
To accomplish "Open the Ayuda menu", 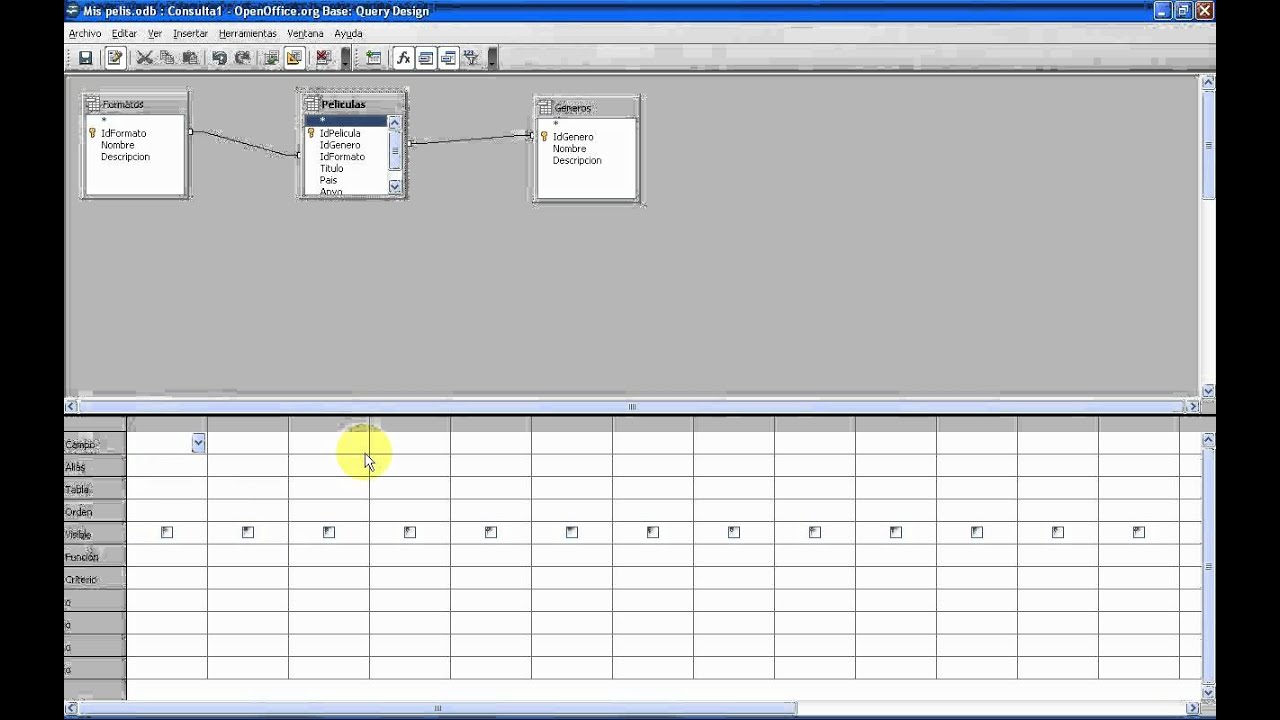I will [x=348, y=33].
